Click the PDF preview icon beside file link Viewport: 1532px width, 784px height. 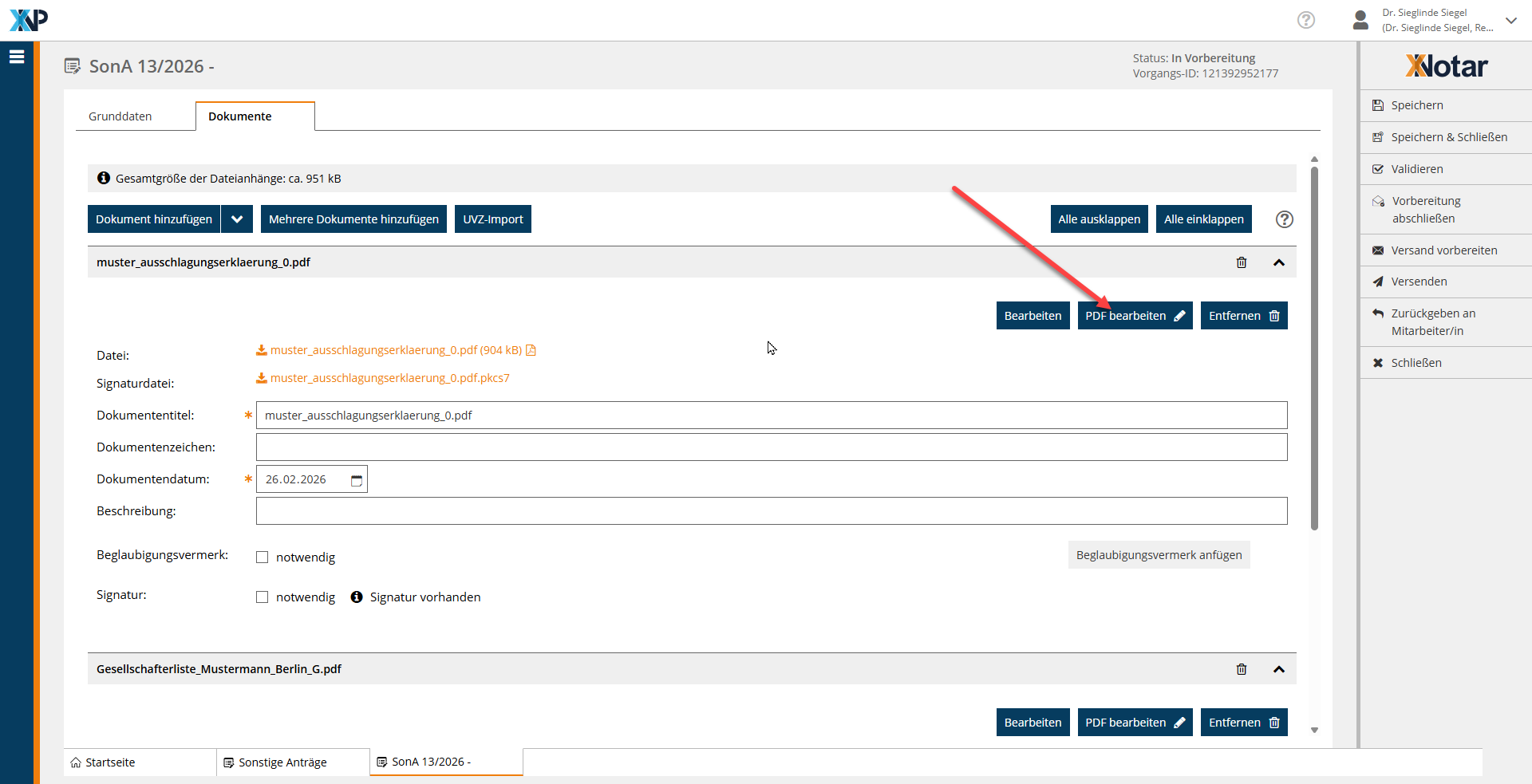coord(531,350)
